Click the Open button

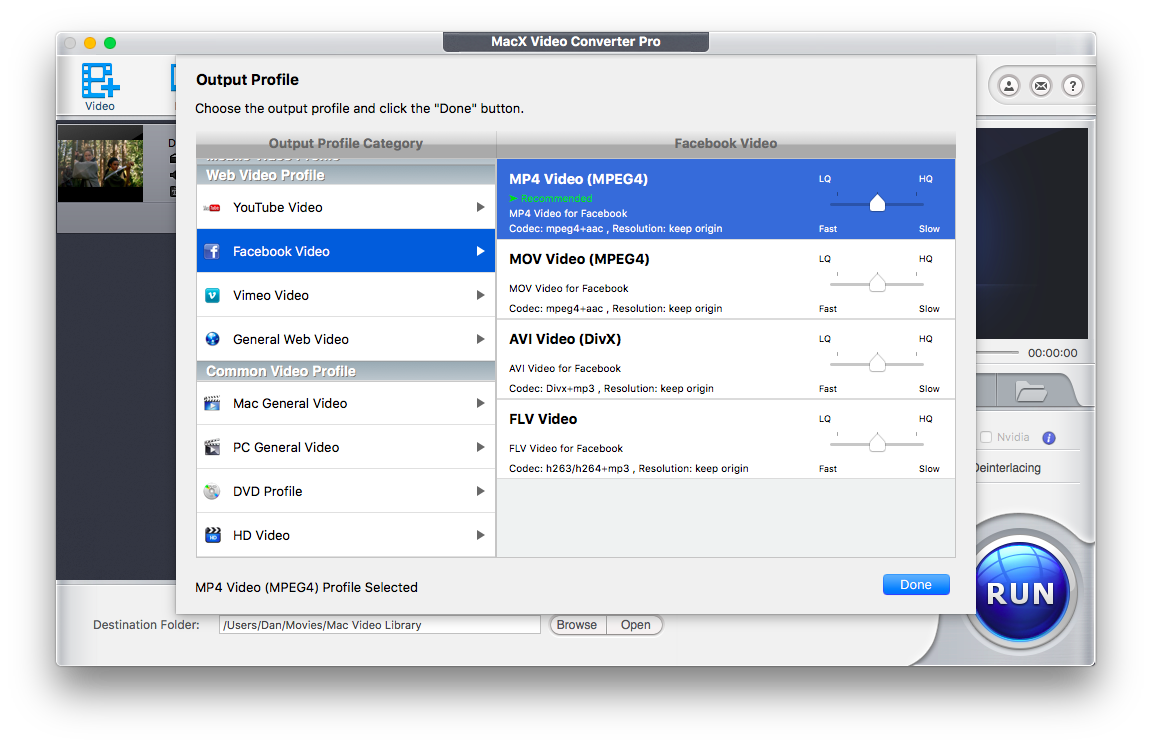point(636,625)
